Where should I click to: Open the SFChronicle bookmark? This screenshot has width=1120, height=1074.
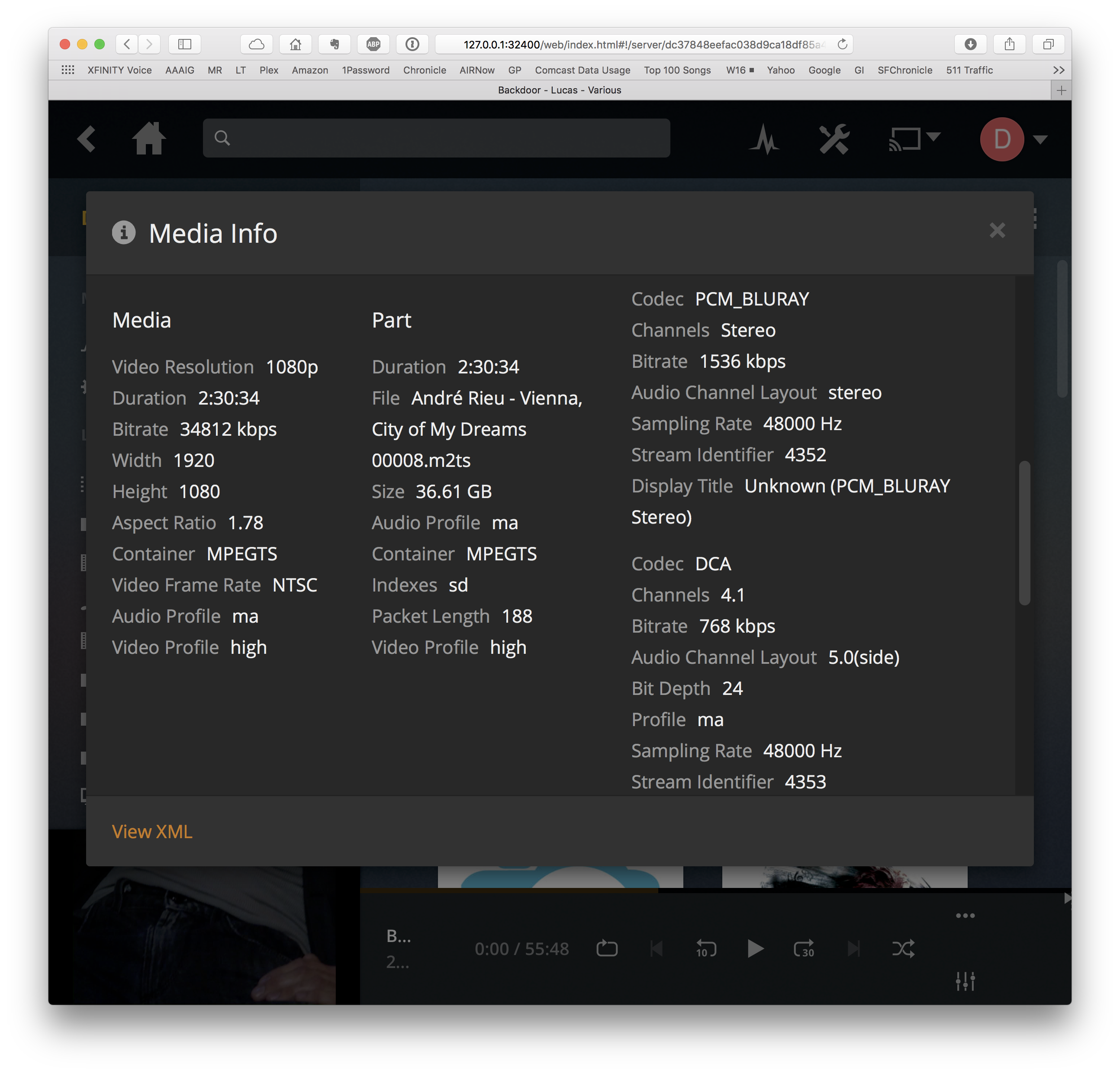[904, 70]
